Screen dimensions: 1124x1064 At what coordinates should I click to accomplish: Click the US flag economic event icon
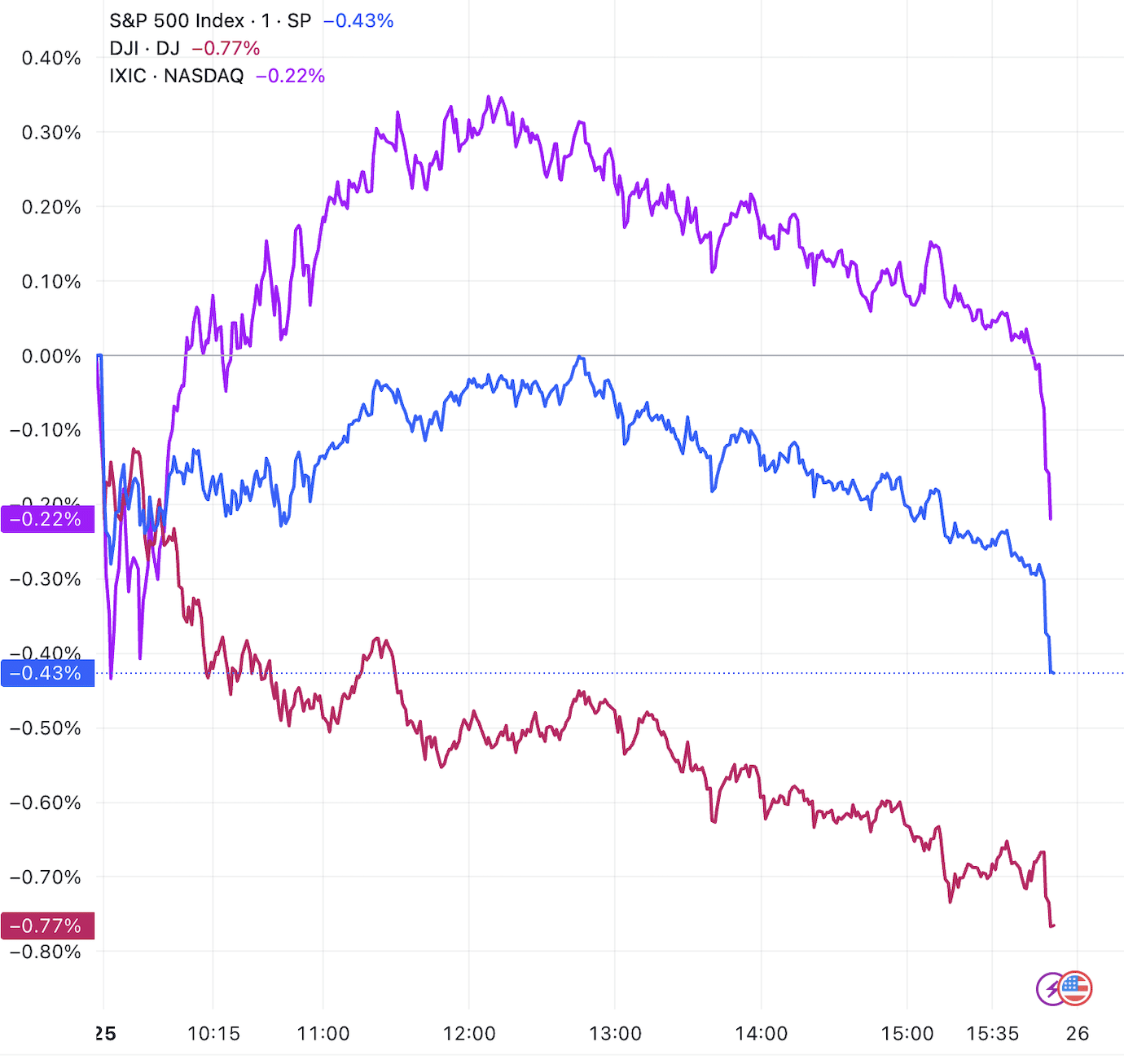1075,988
